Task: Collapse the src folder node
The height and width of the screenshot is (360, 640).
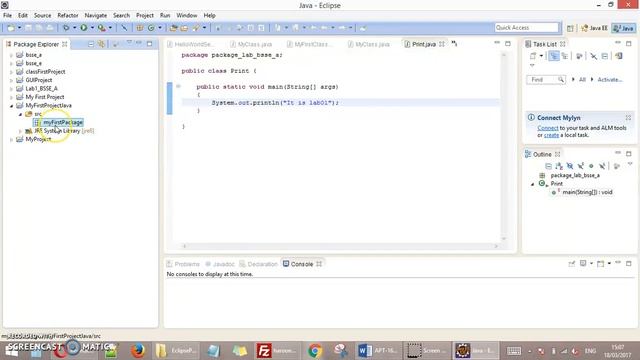Action: pos(20,114)
